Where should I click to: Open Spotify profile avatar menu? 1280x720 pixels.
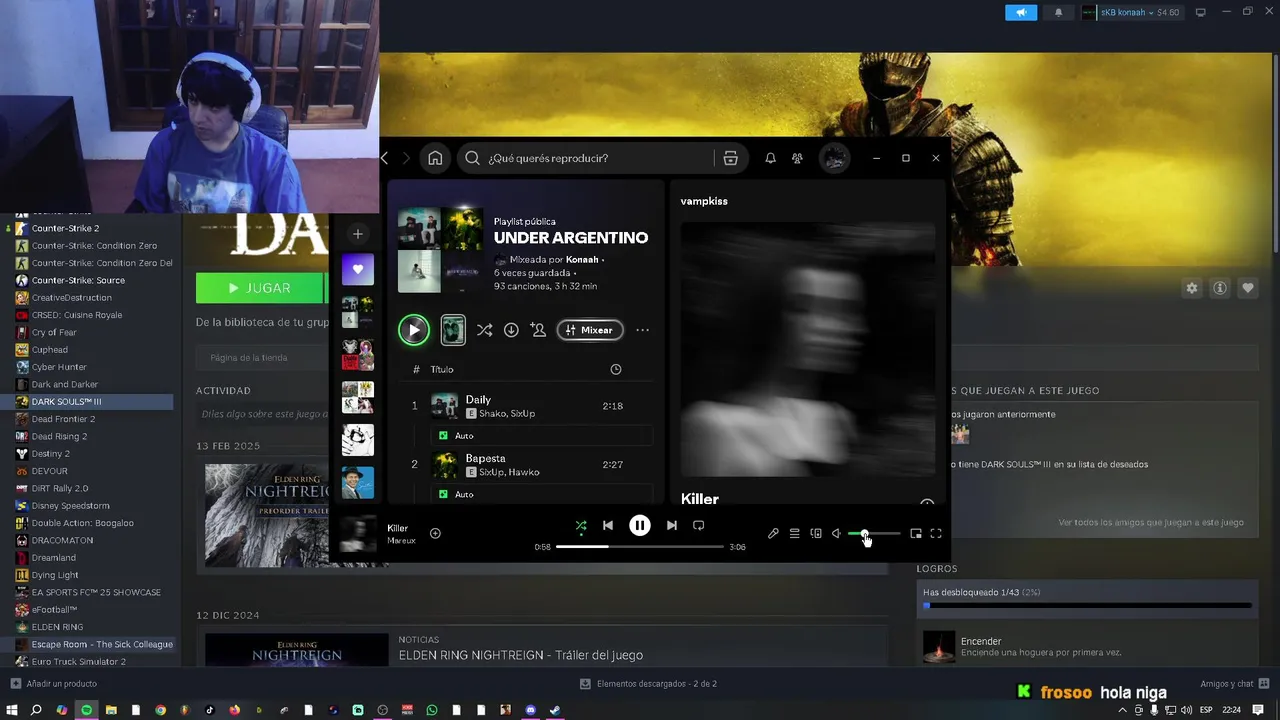[835, 158]
